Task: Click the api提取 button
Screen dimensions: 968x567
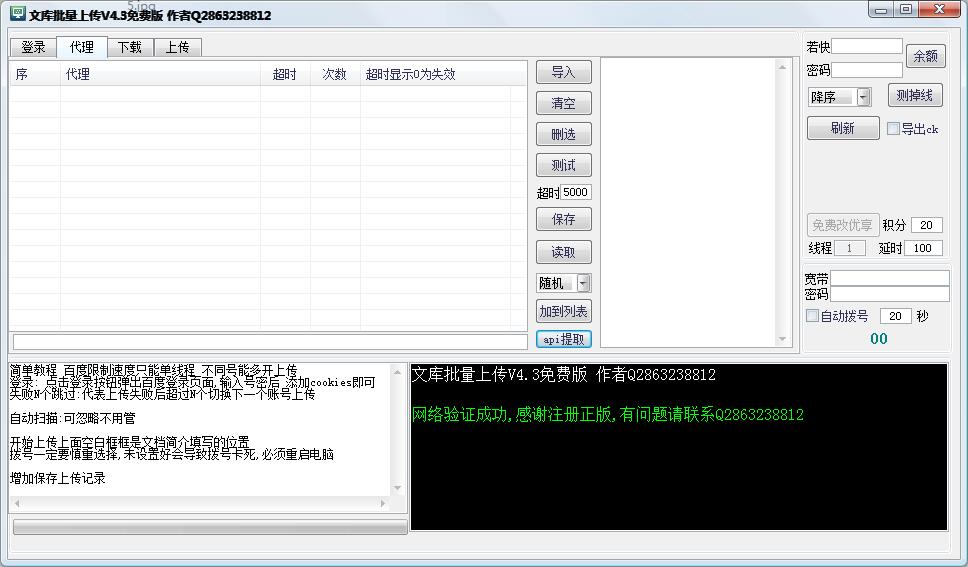Action: 564,339
